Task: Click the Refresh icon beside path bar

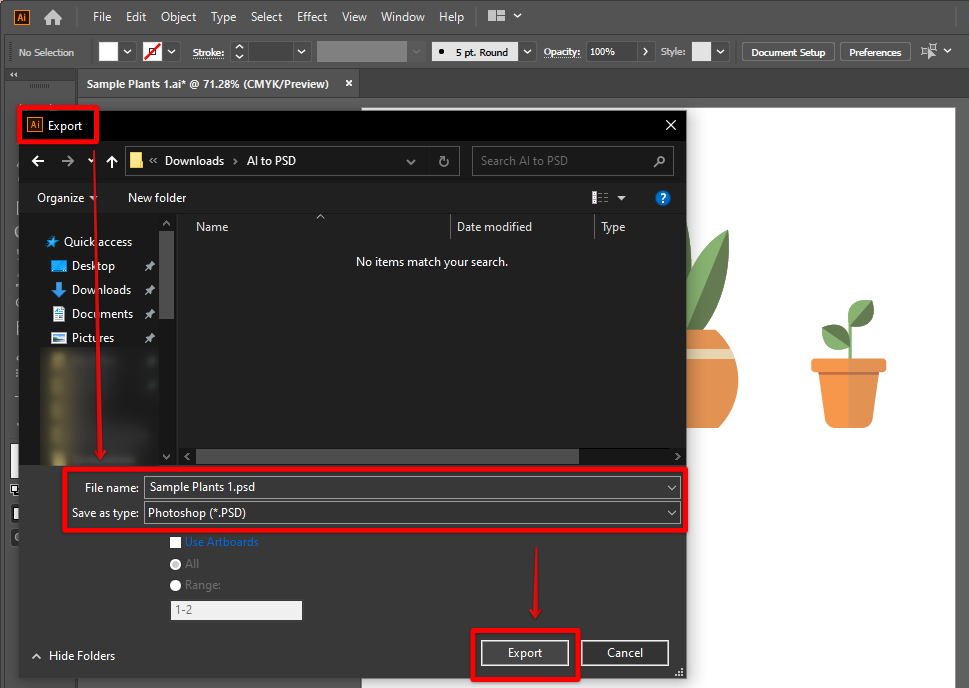Action: coord(444,161)
